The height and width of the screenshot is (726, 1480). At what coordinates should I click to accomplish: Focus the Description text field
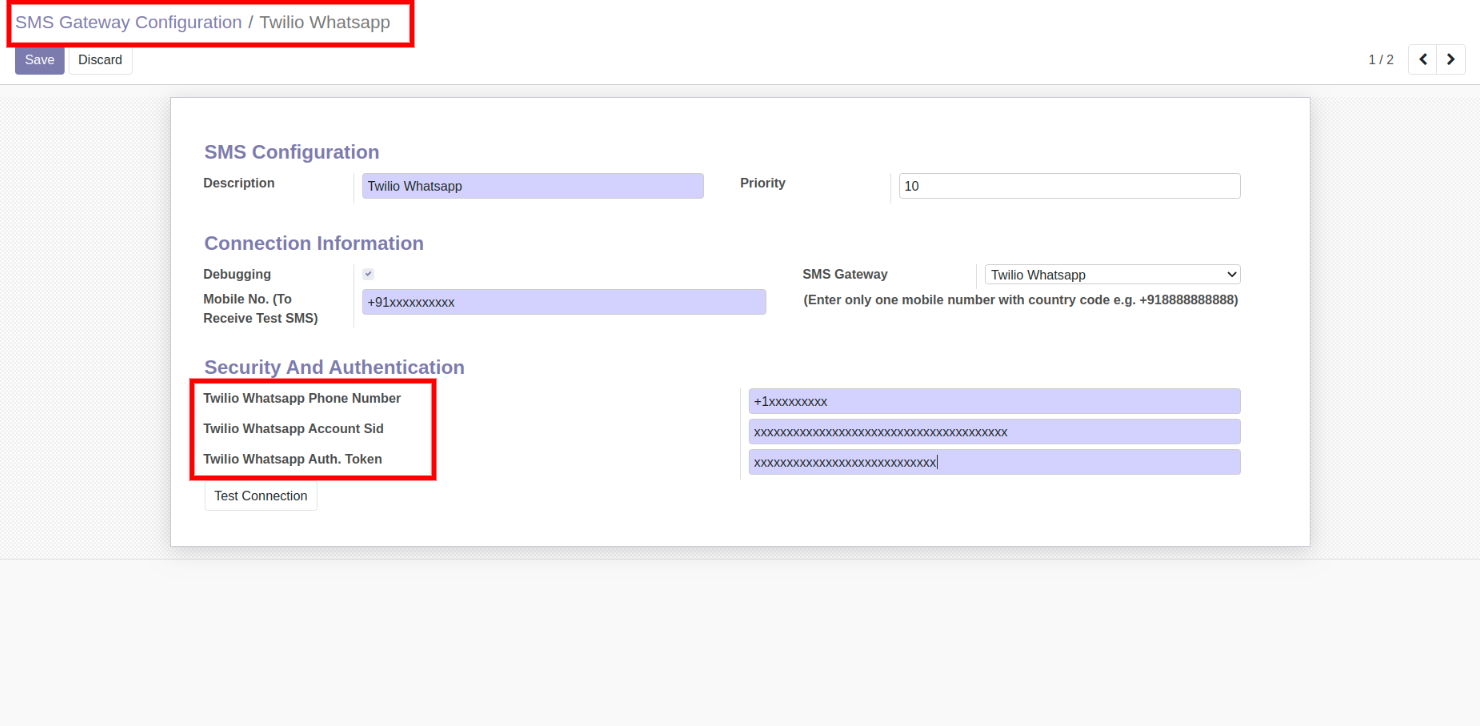tap(532, 186)
